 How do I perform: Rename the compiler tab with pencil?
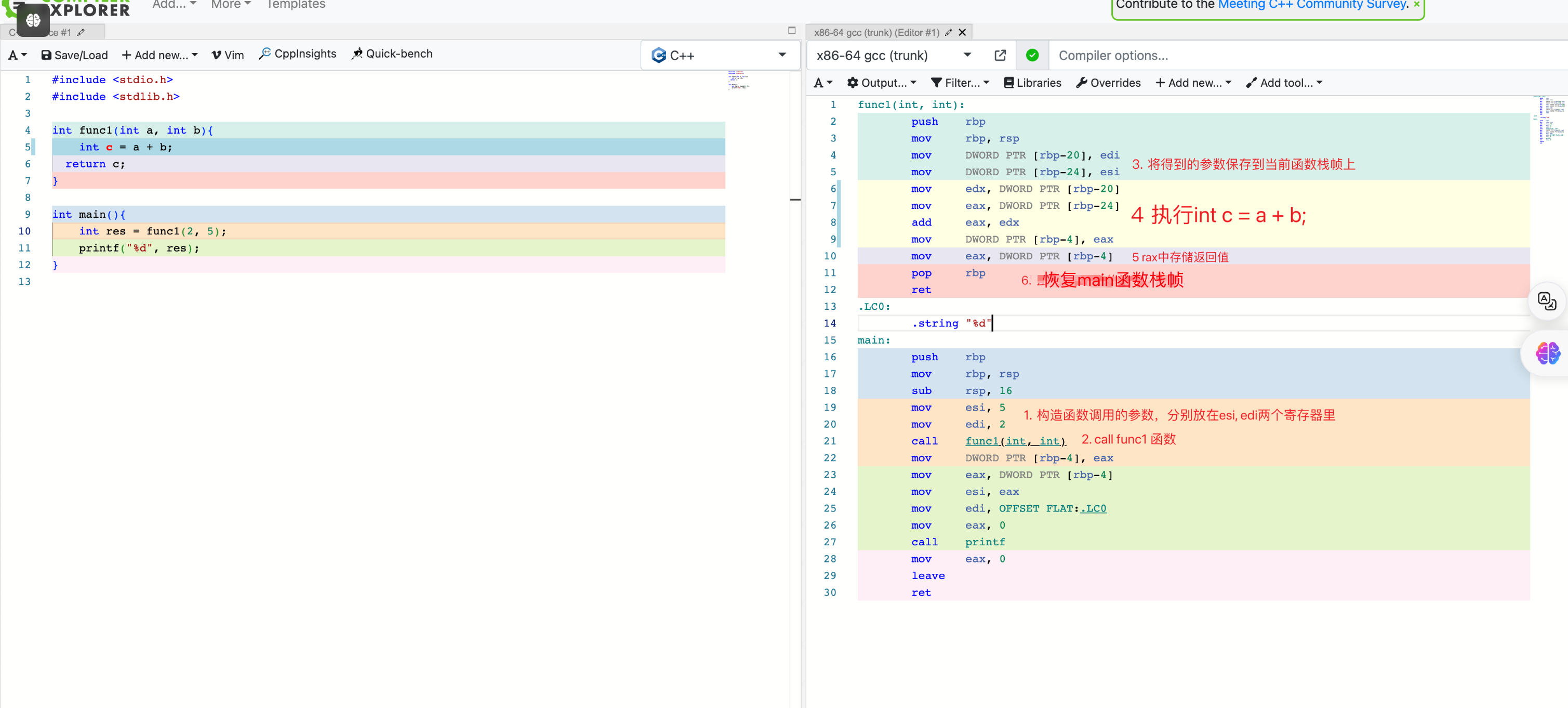(948, 32)
